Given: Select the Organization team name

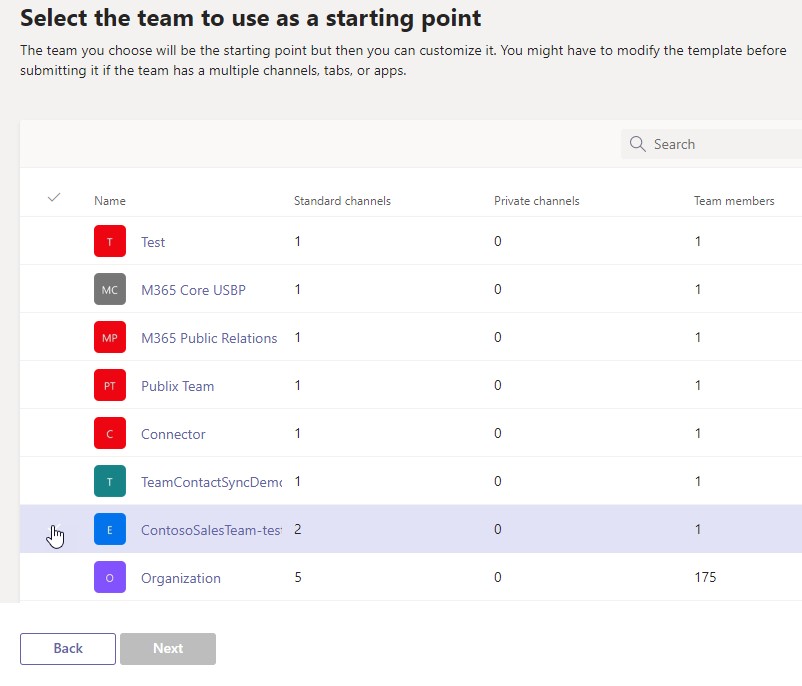Looking at the screenshot, I should [x=181, y=578].
